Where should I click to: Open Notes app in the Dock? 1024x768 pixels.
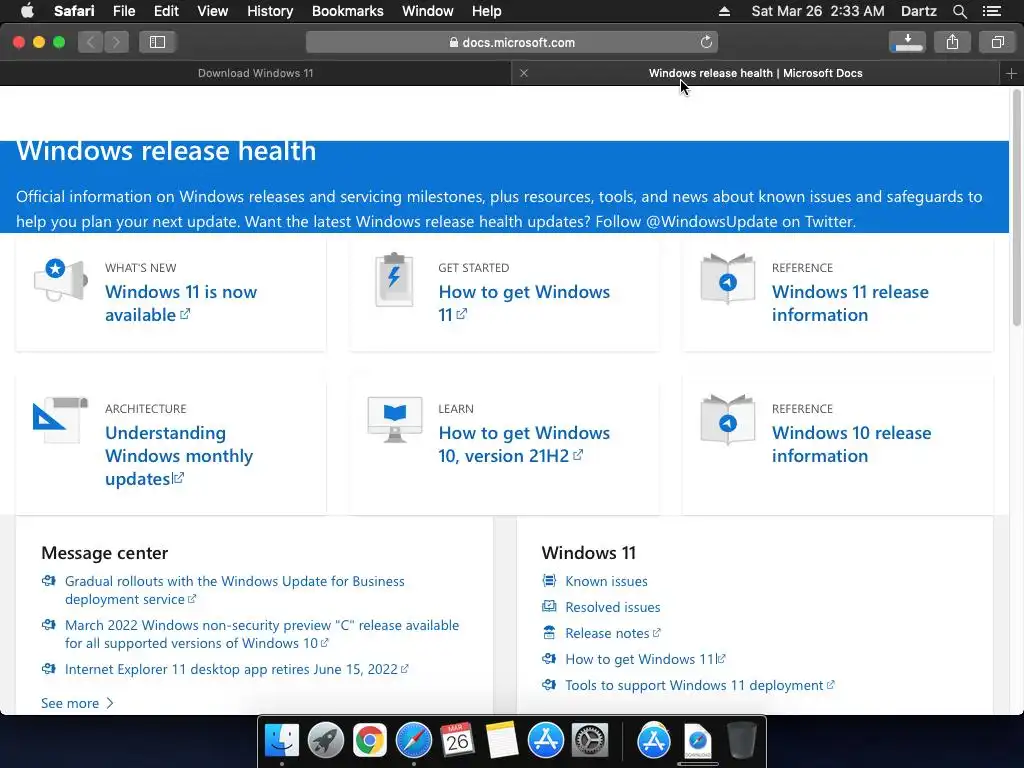click(x=502, y=741)
